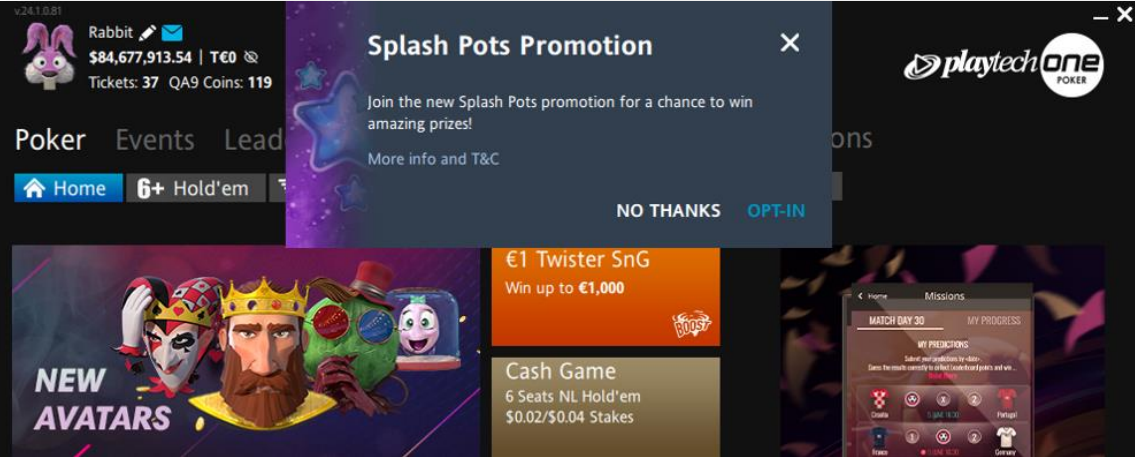Open messages via the envelope icon
This screenshot has width=1135, height=457.
coord(172,33)
